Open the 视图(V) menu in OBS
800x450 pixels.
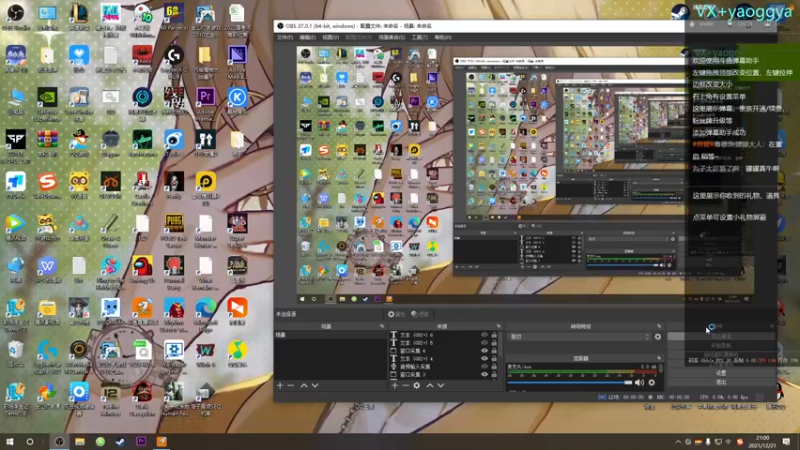pos(331,37)
